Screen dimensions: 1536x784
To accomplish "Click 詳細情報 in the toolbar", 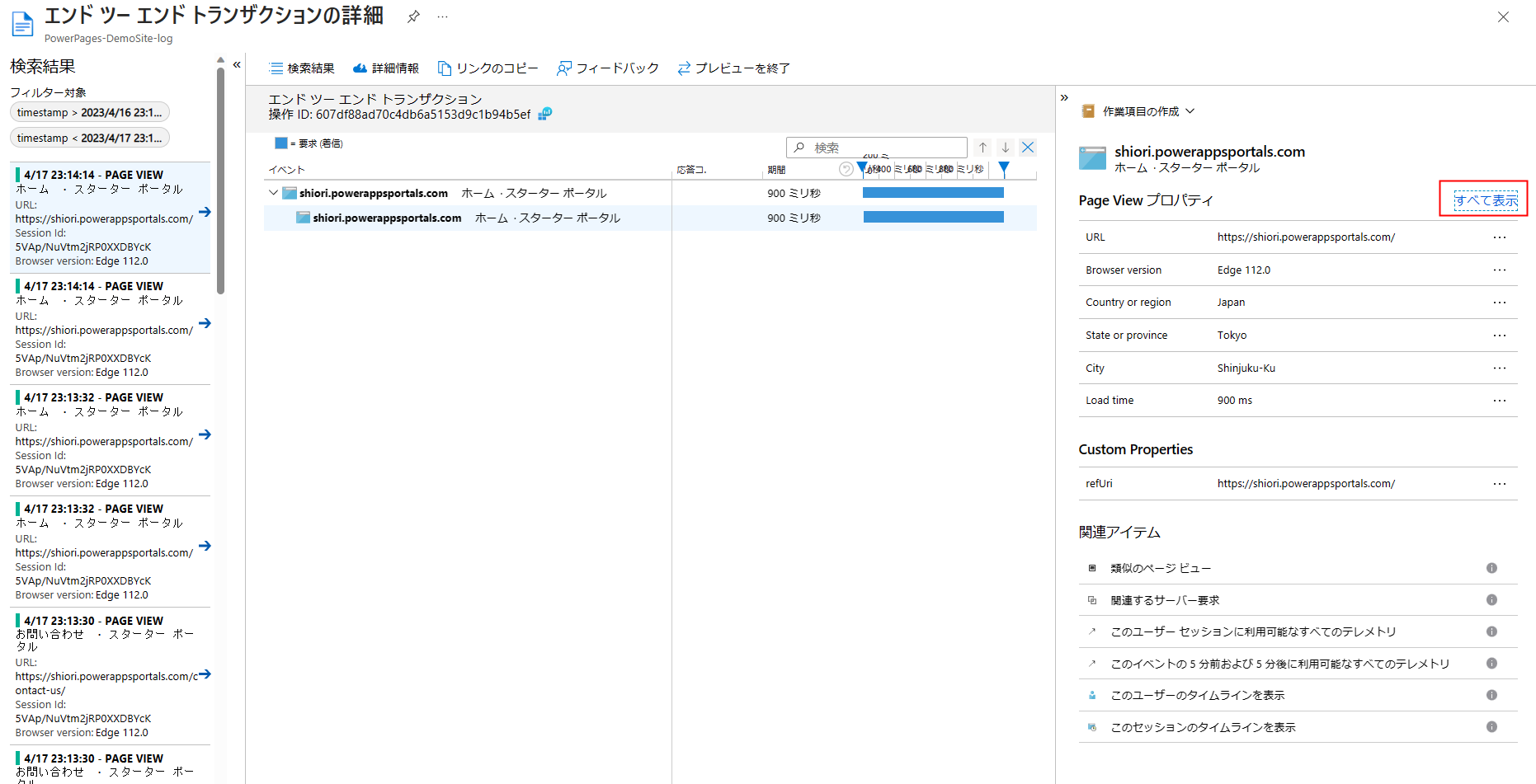I will pyautogui.click(x=386, y=68).
